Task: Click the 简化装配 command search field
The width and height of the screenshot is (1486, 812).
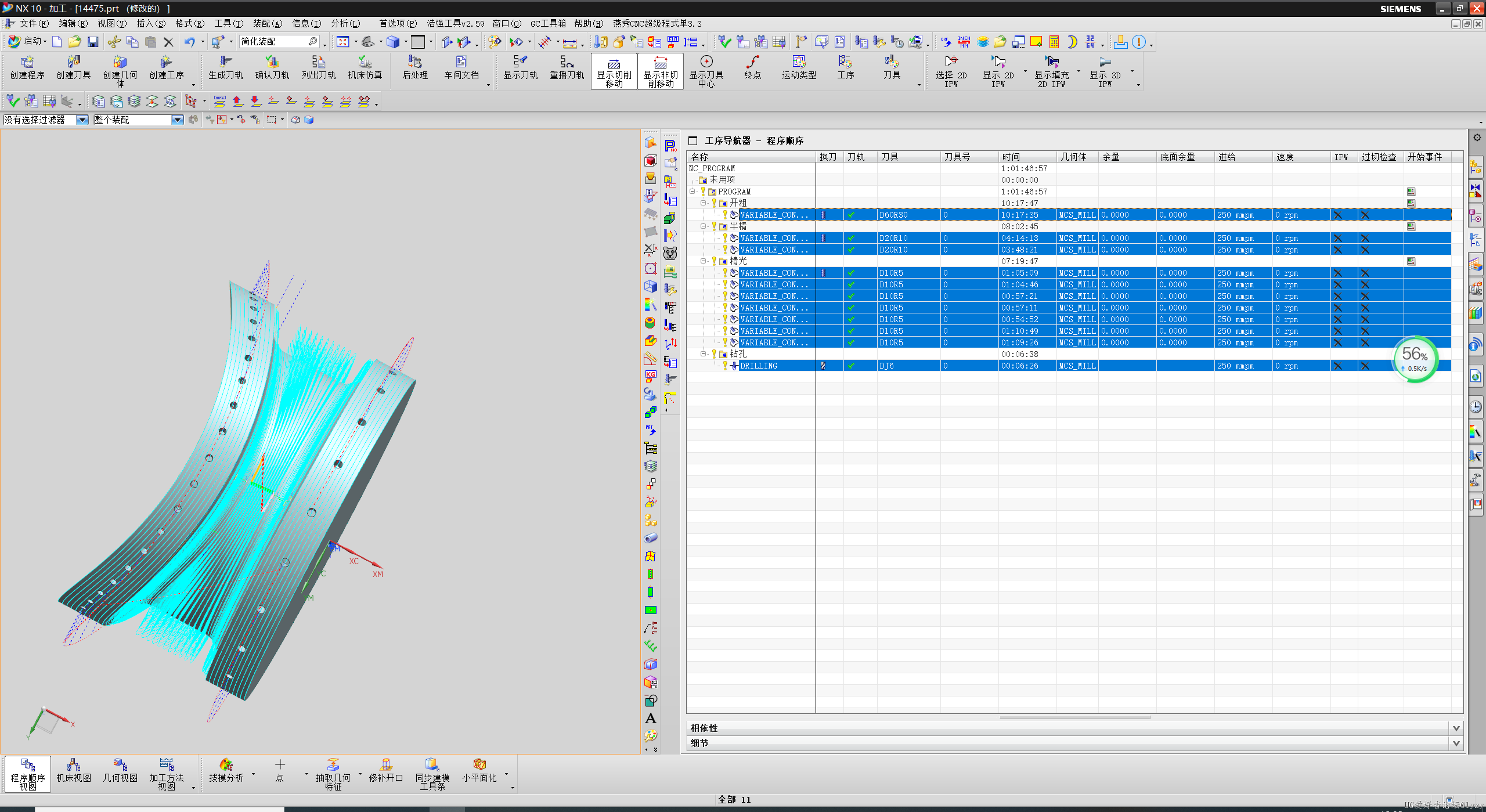Action: pos(279,42)
